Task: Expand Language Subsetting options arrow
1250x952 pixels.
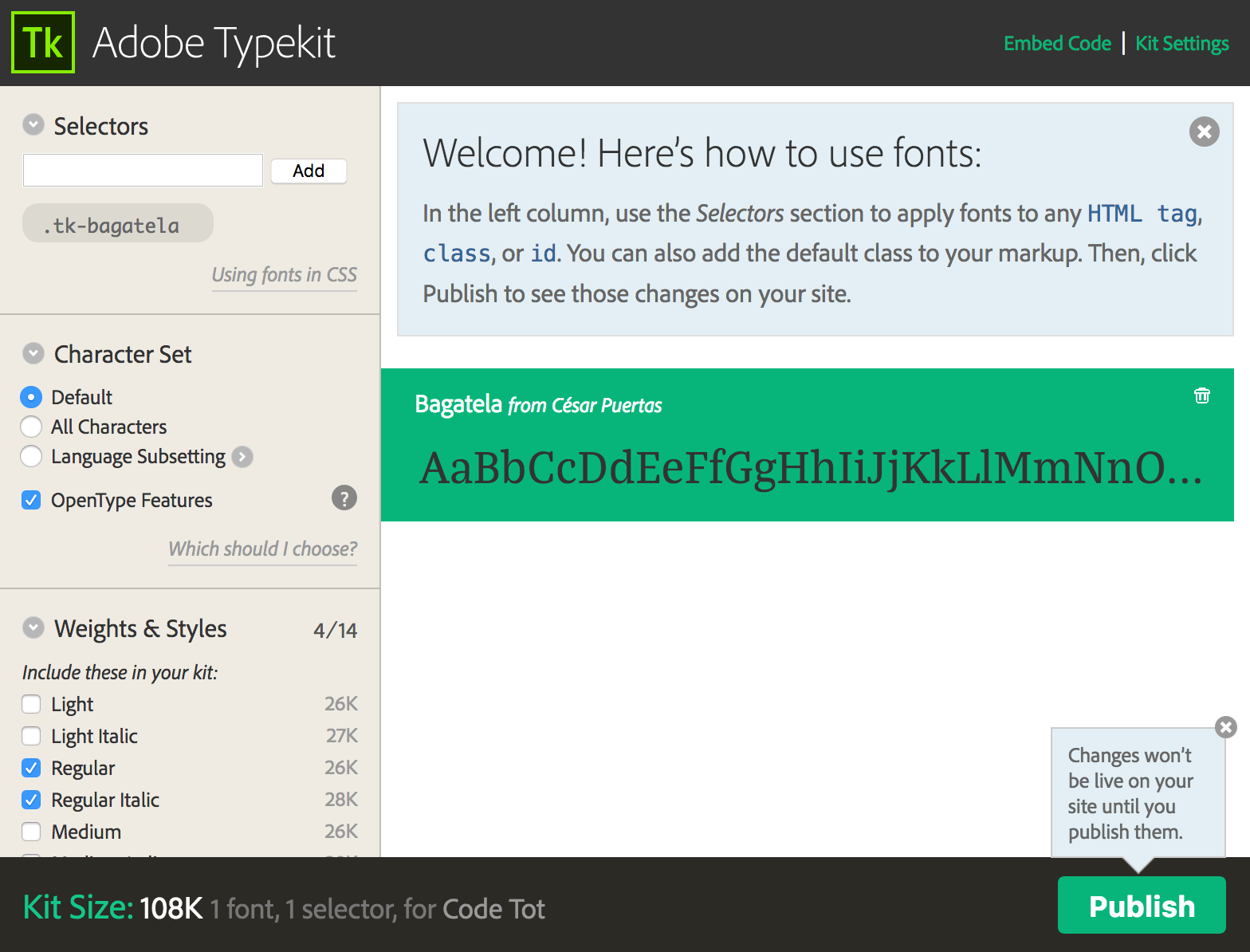Action: [x=242, y=457]
